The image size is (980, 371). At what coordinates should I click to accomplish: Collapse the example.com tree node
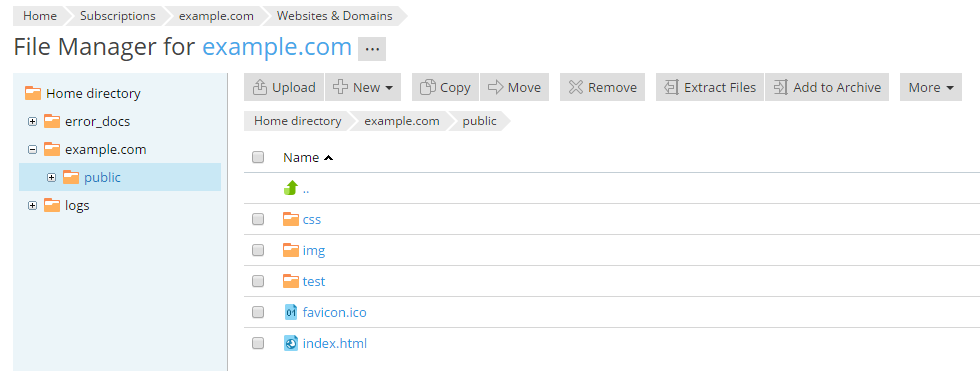pos(32,150)
